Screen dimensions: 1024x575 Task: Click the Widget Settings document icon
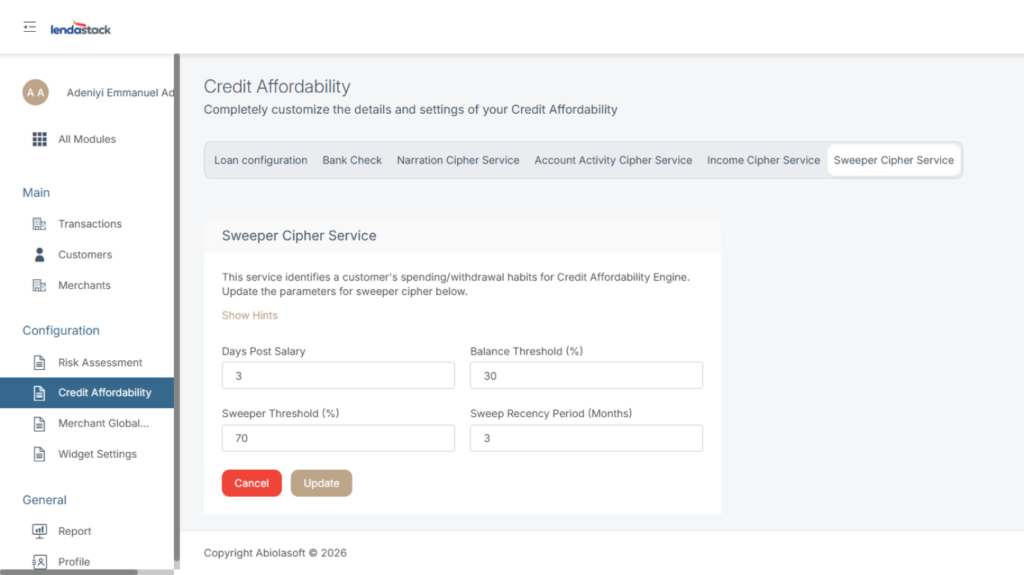40,454
